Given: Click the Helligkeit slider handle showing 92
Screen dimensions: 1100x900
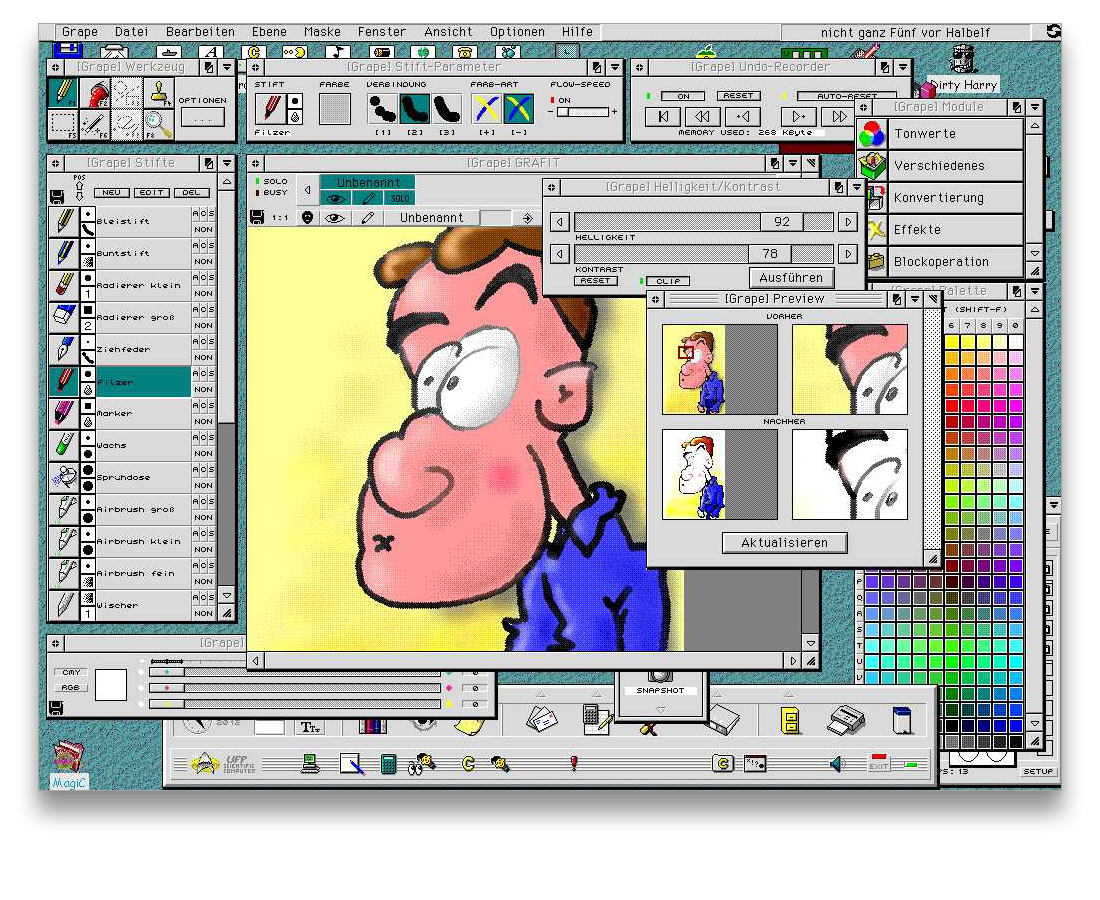Looking at the screenshot, I should click(x=782, y=222).
